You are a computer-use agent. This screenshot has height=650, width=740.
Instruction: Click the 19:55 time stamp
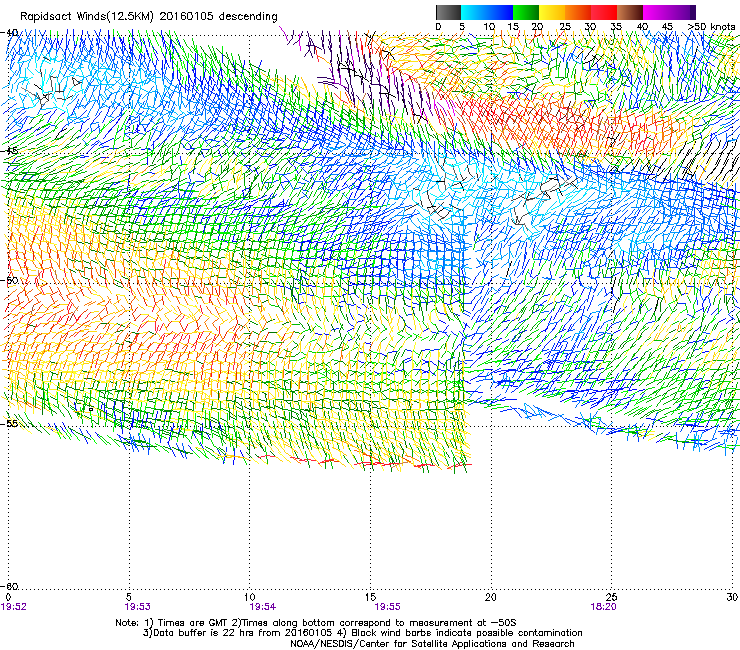click(x=387, y=607)
